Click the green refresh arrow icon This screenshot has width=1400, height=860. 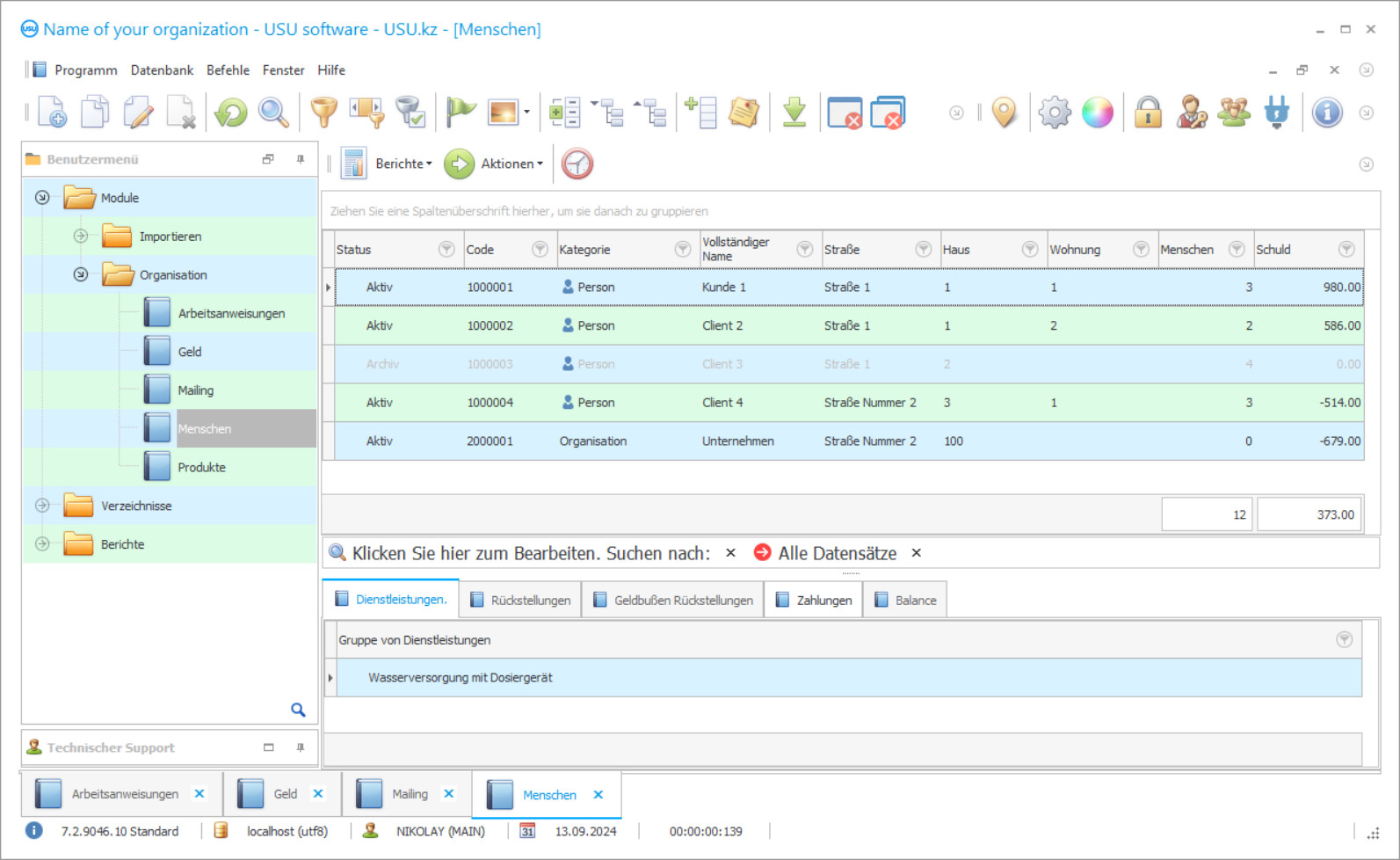point(231,113)
